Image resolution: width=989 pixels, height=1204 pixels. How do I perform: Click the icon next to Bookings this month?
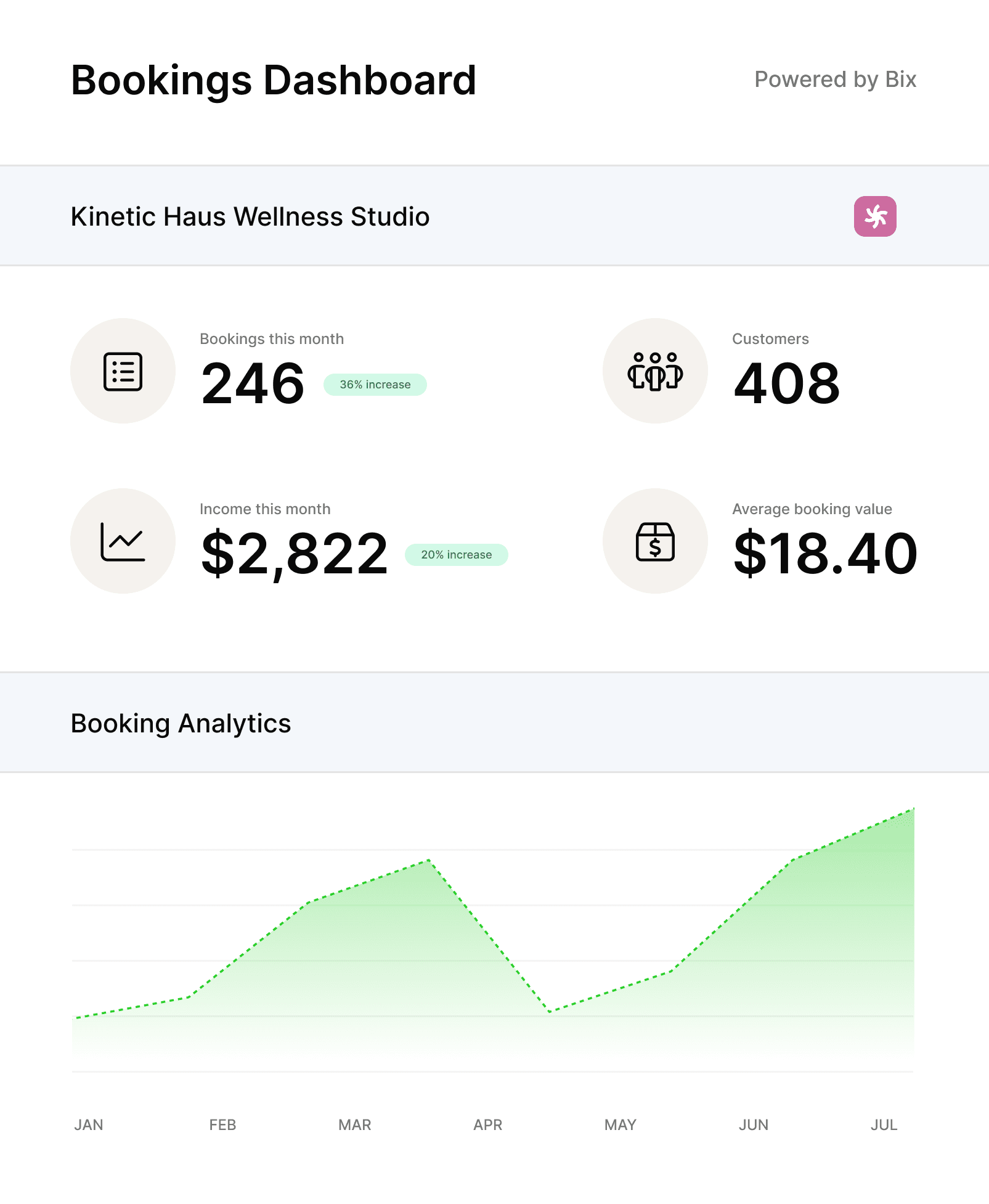(123, 370)
